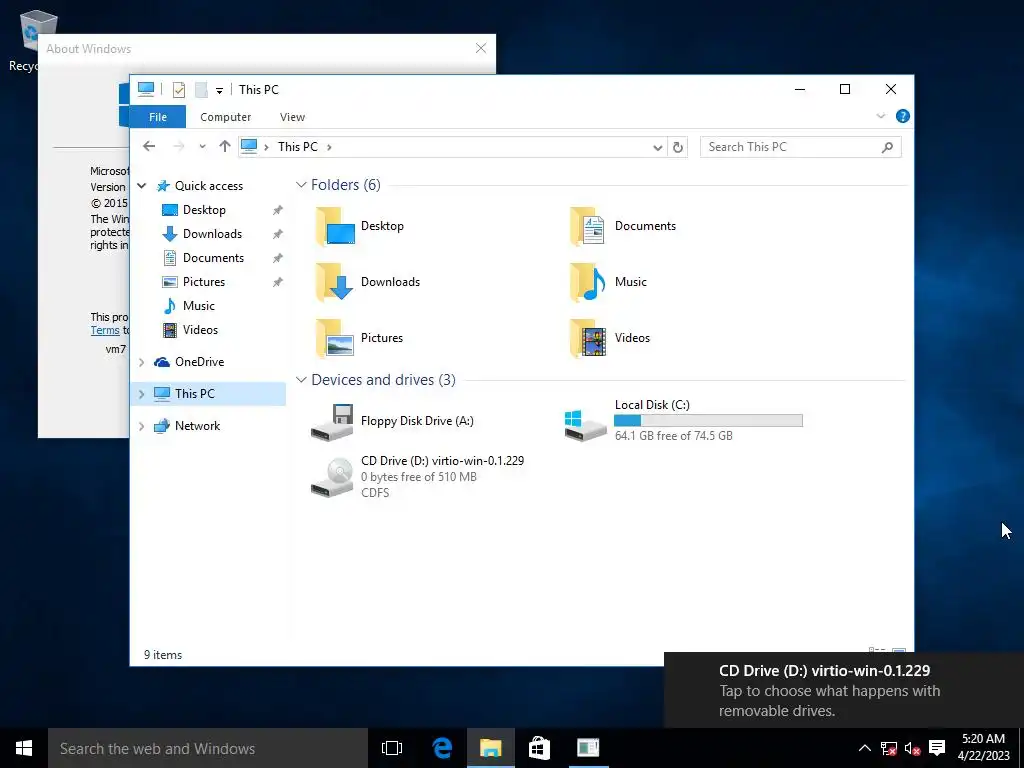Click the This PC breadcrumb in address bar
This screenshot has width=1024, height=768.
point(298,147)
